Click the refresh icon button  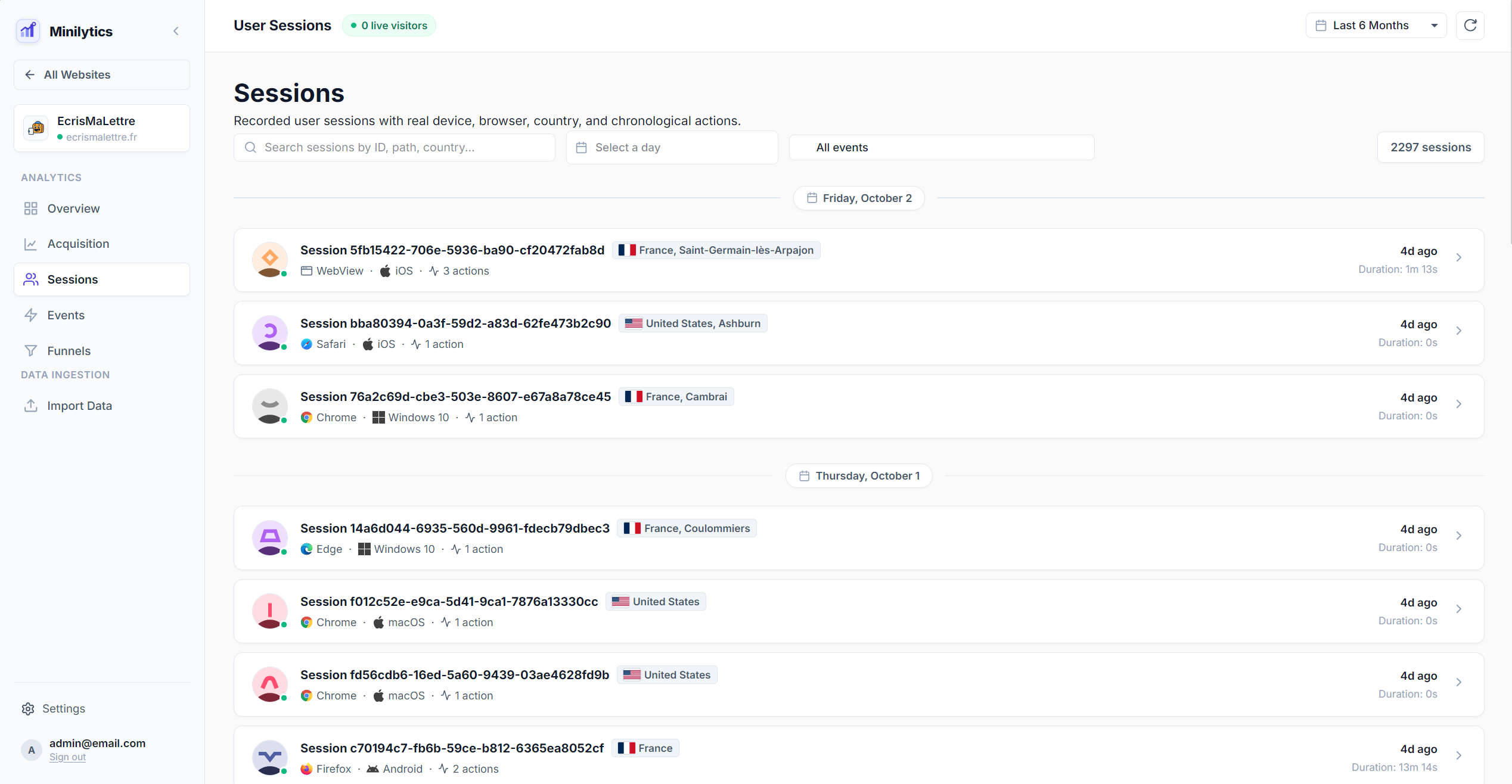[x=1470, y=26]
